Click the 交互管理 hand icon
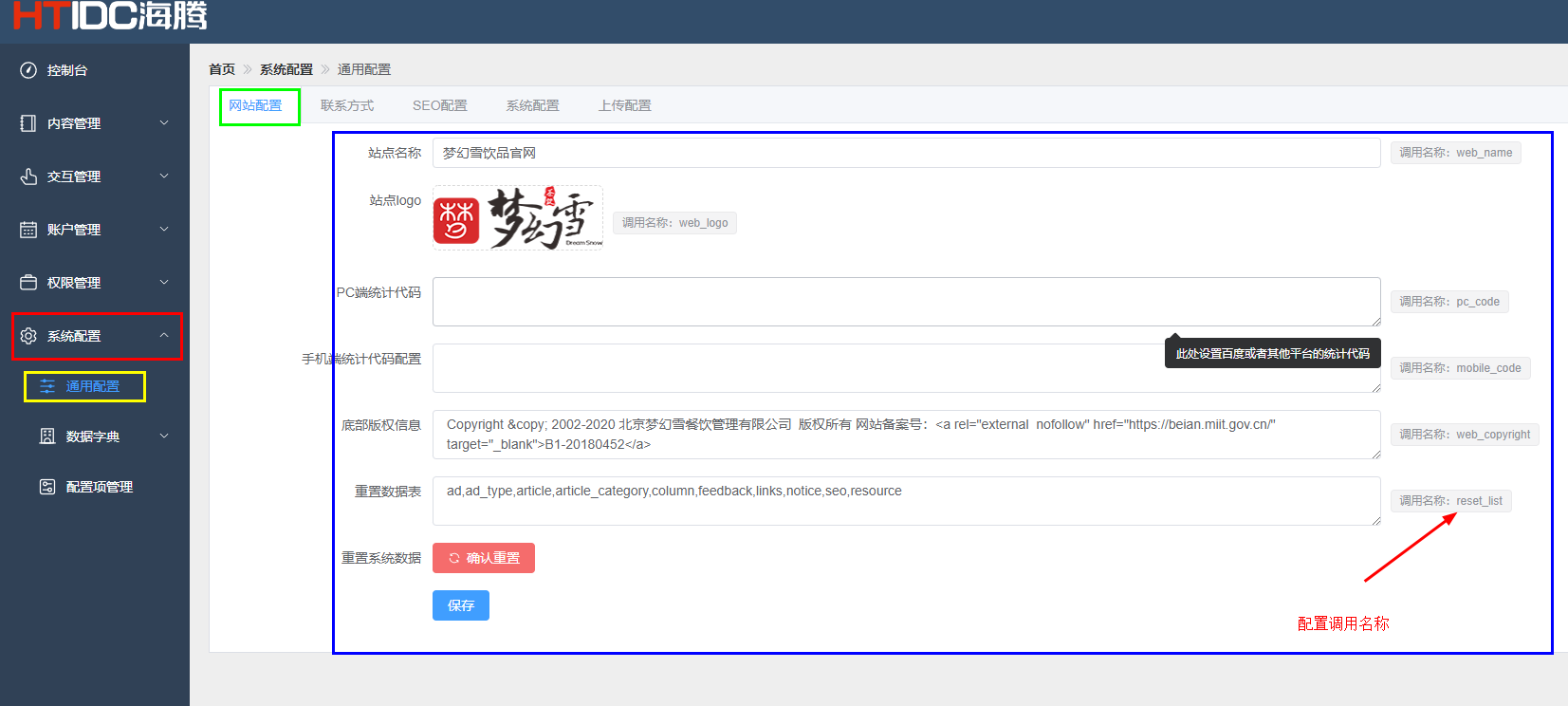1568x706 pixels. (x=28, y=176)
